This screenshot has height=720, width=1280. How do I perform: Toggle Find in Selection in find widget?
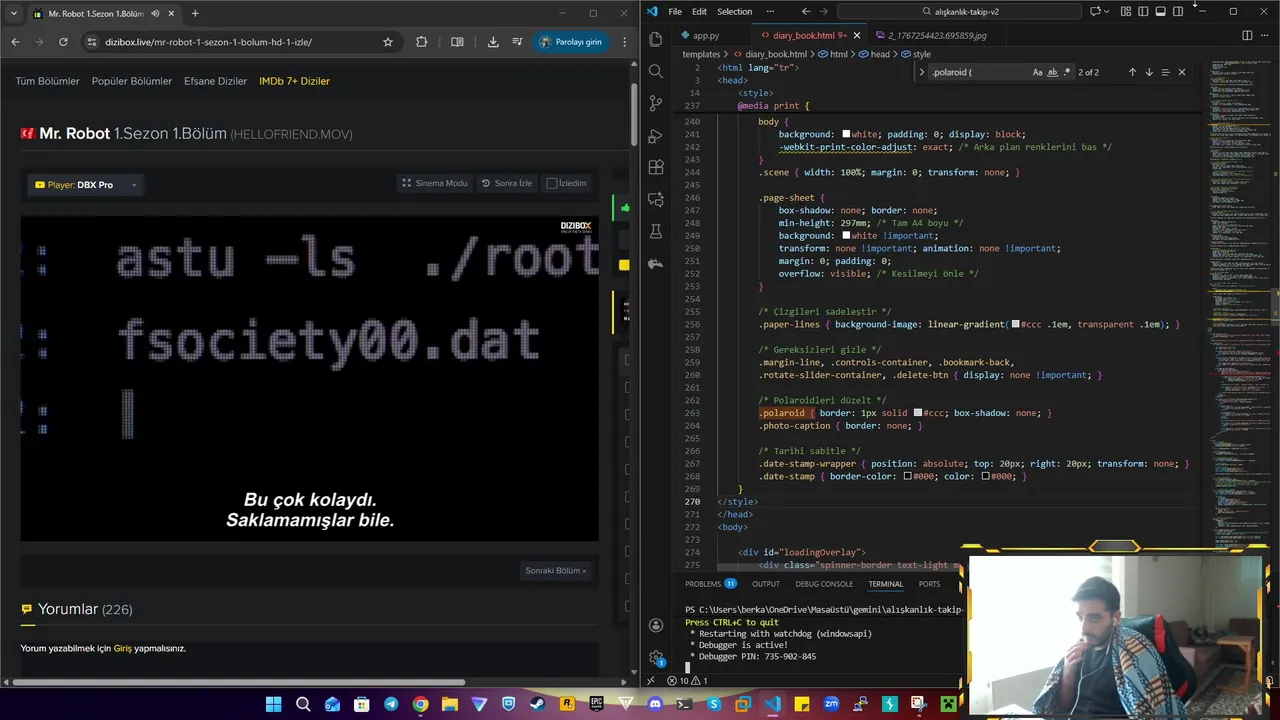[x=1165, y=72]
